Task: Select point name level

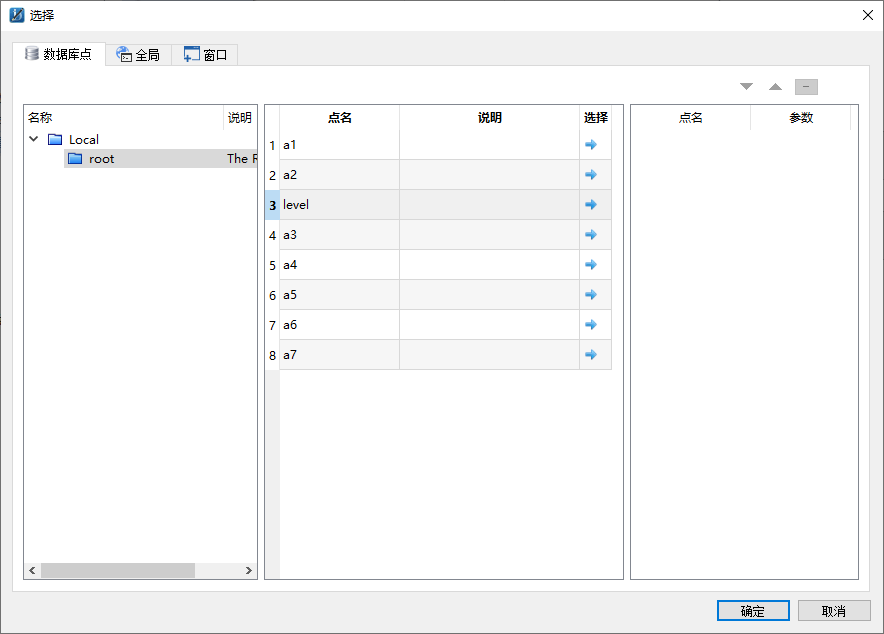Action: (x=339, y=205)
